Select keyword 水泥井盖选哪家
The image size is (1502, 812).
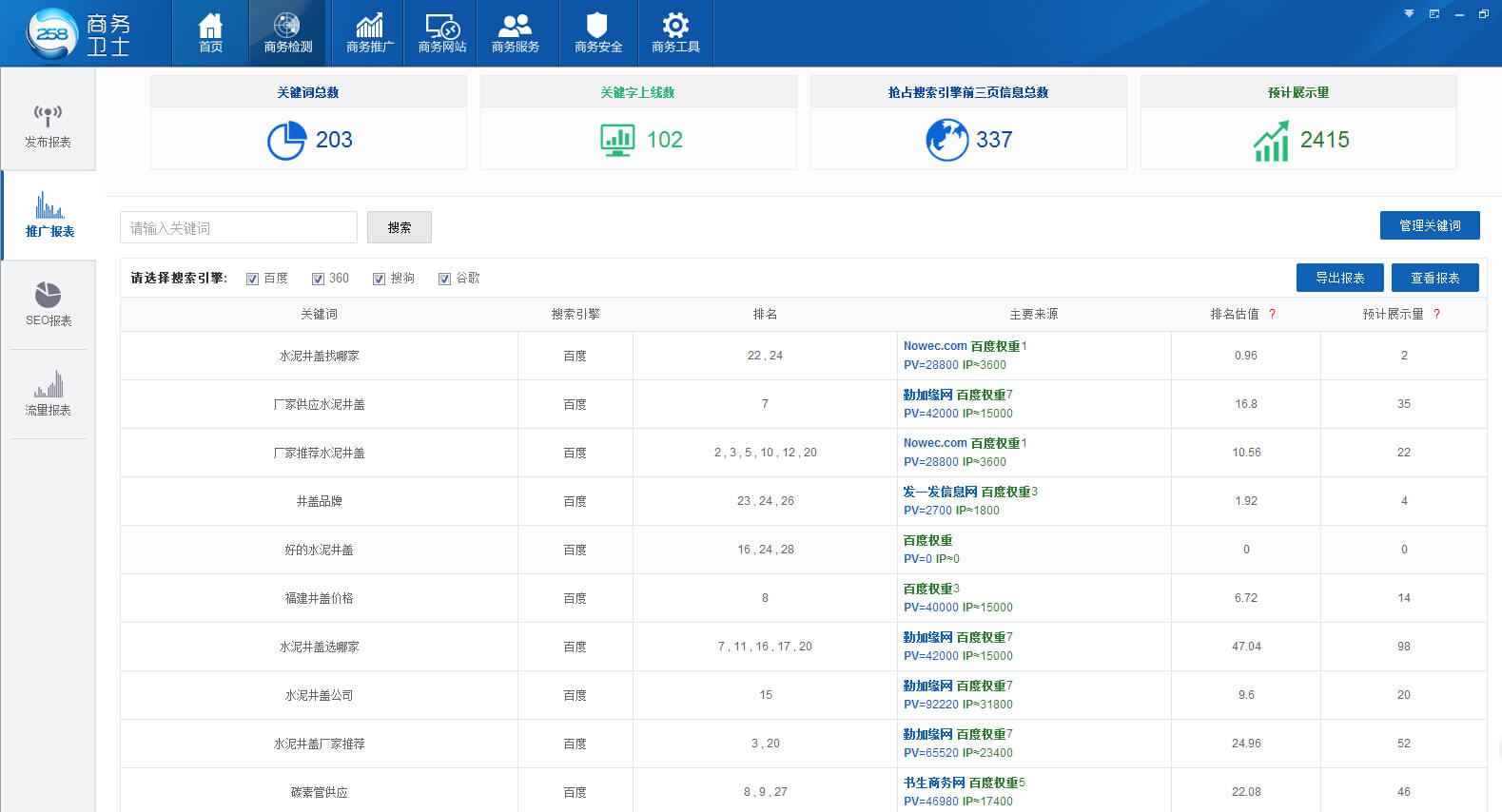pyautogui.click(x=319, y=647)
